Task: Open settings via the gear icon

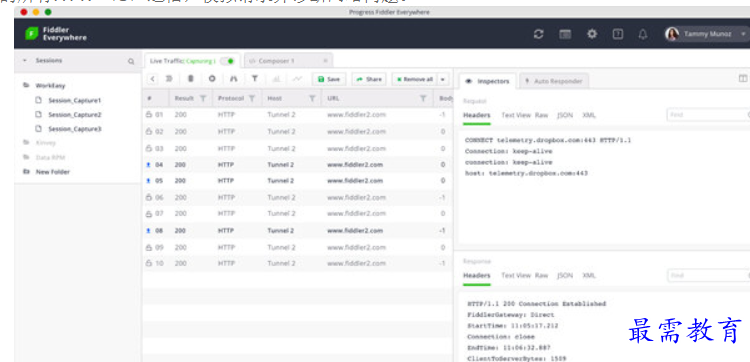Action: tap(592, 34)
